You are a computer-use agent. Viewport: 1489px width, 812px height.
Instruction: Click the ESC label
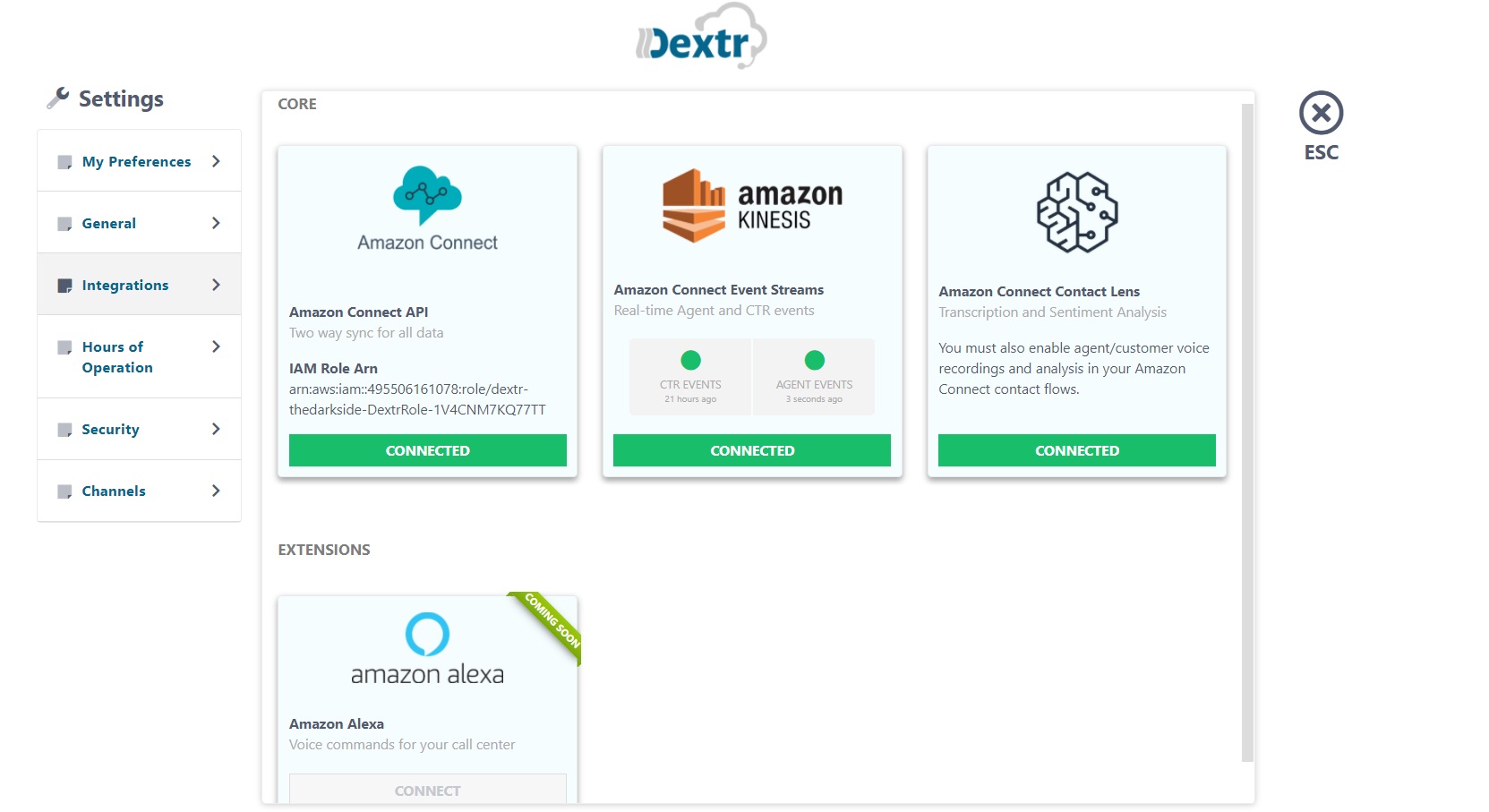coord(1322,153)
